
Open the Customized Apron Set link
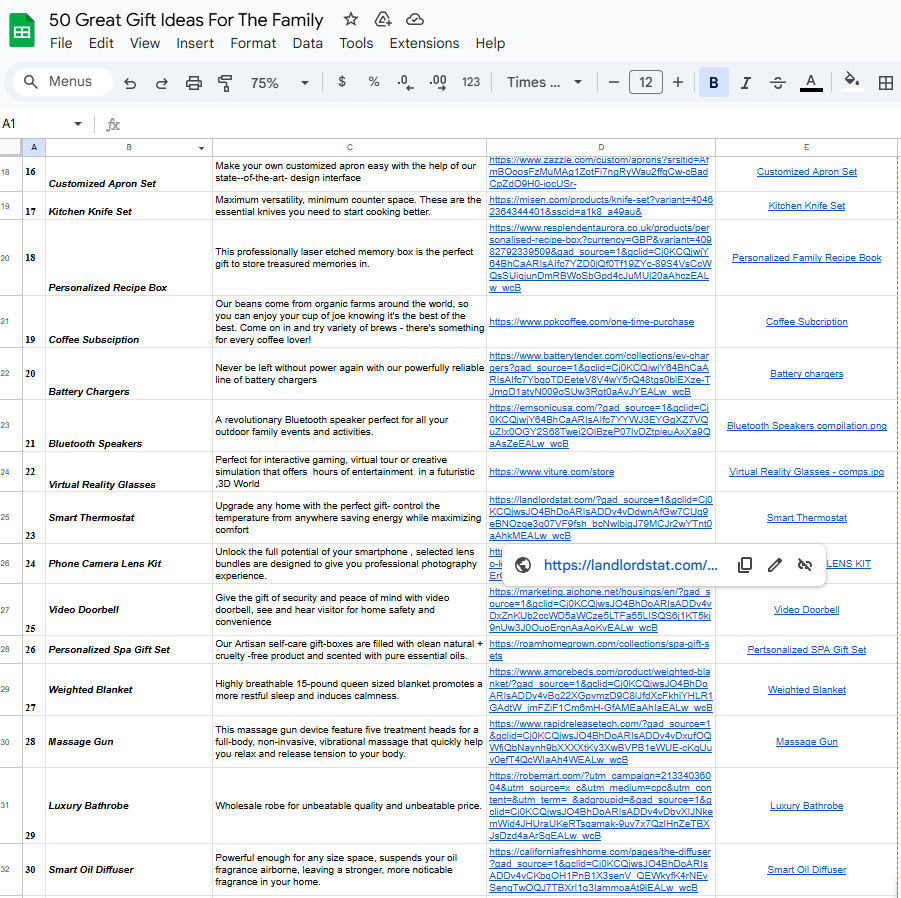point(806,172)
